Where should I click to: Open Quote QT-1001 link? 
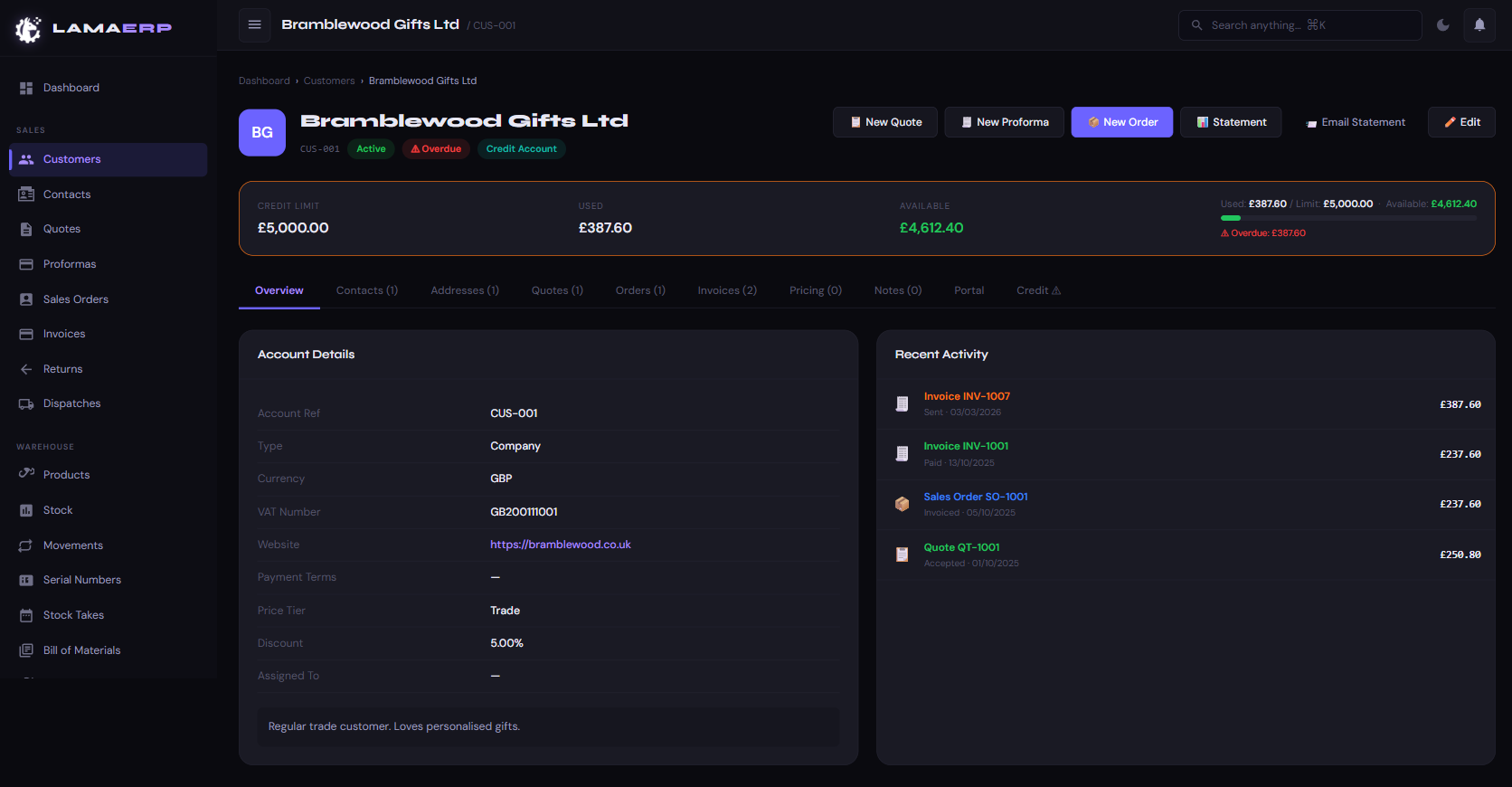pos(961,547)
